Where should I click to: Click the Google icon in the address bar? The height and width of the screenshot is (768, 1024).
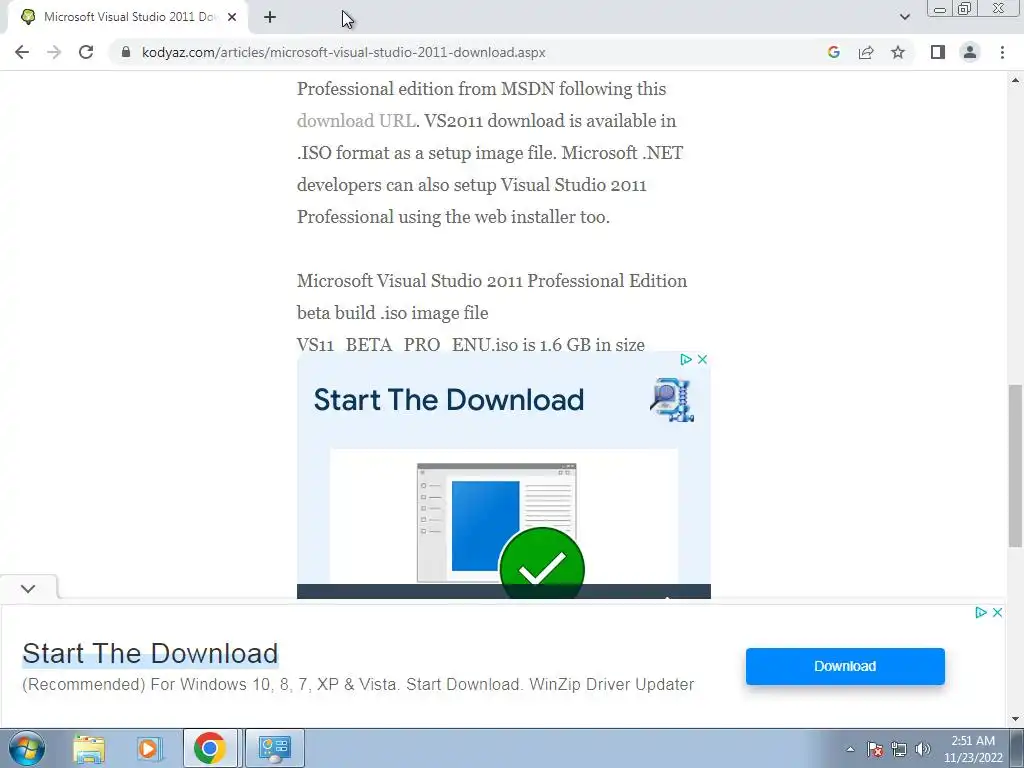coord(833,52)
